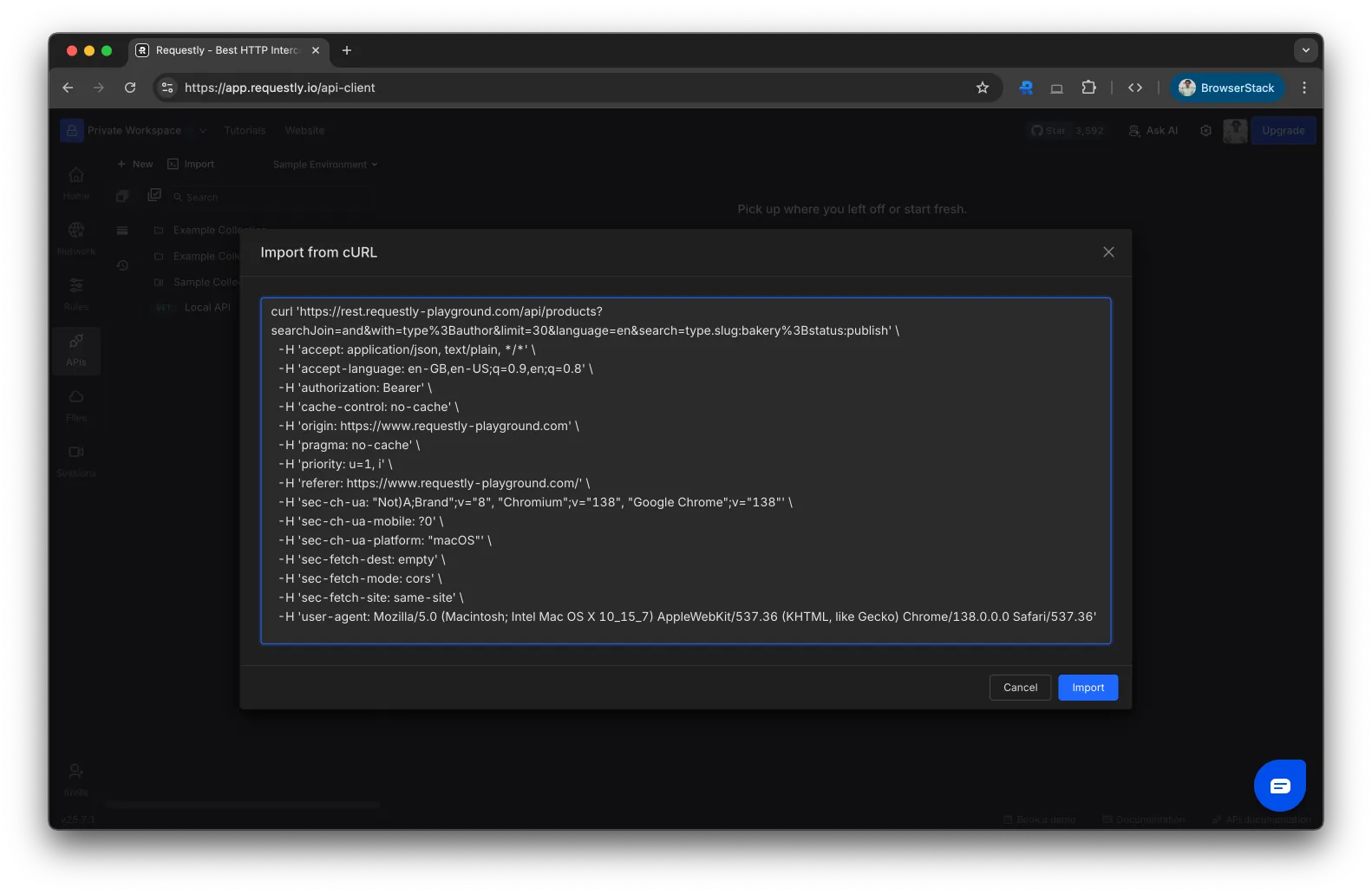Viewport: 1372px width, 894px height.
Task: Expand the tab search dropdown arrow
Action: click(x=1305, y=50)
